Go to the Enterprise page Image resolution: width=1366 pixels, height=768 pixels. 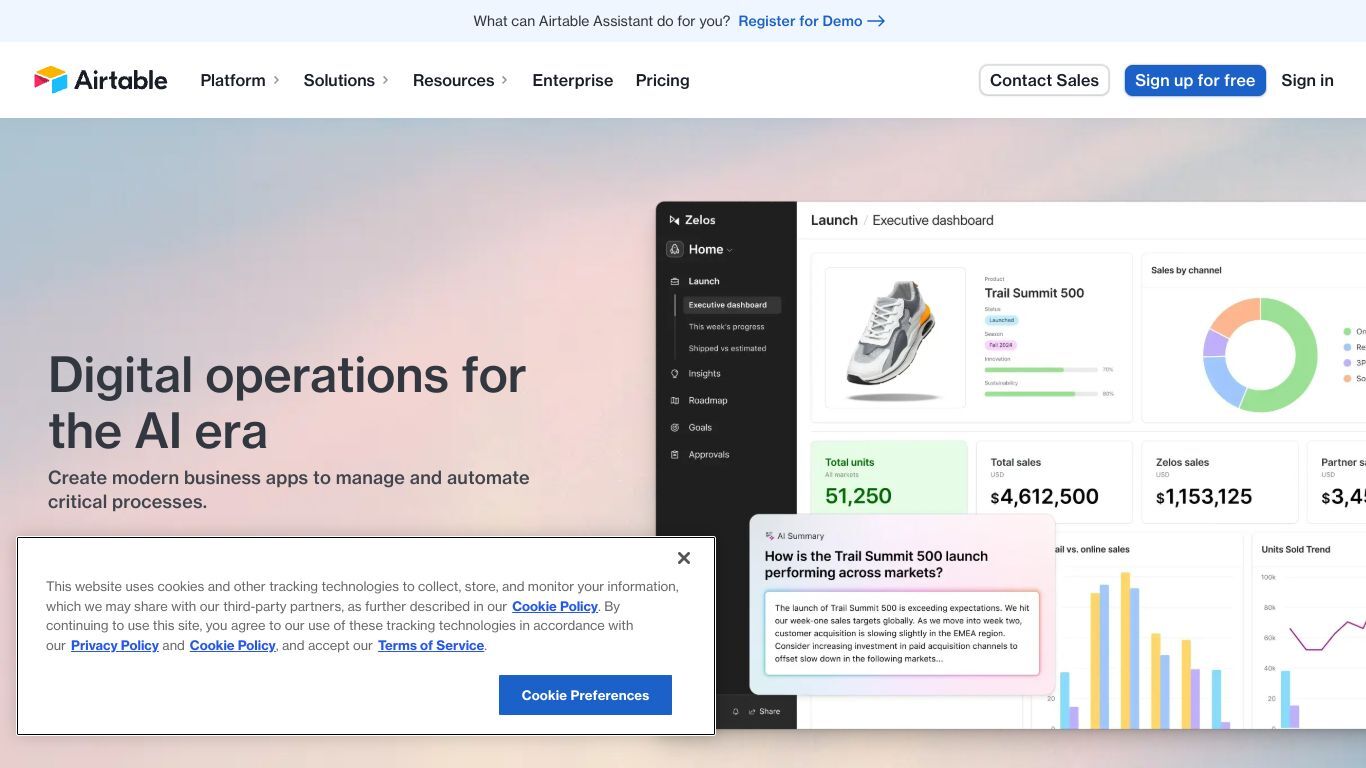[x=572, y=80]
